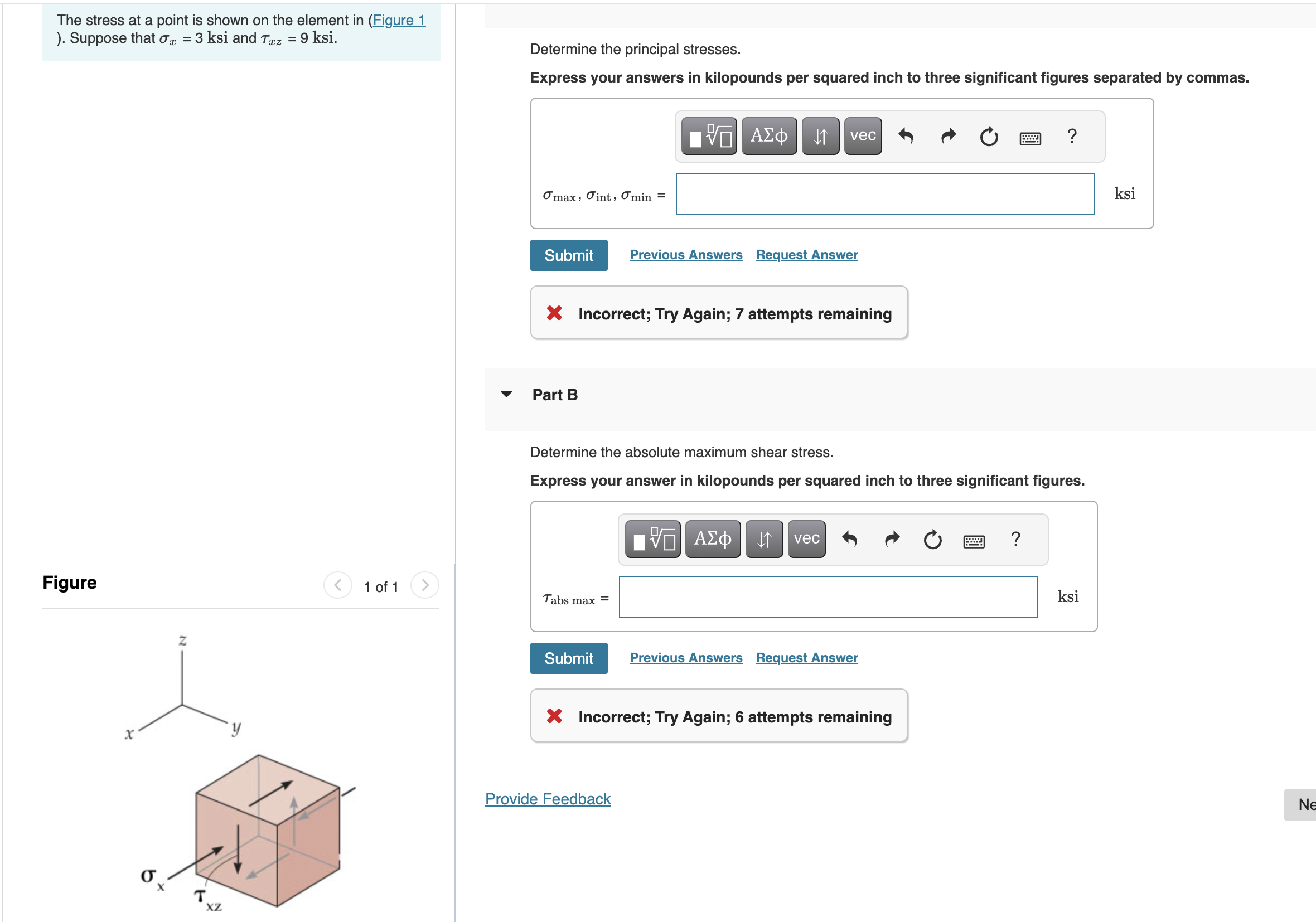The height and width of the screenshot is (922, 1316).
Task: Select the up-down arrows icon in Part B
Action: pos(764,538)
